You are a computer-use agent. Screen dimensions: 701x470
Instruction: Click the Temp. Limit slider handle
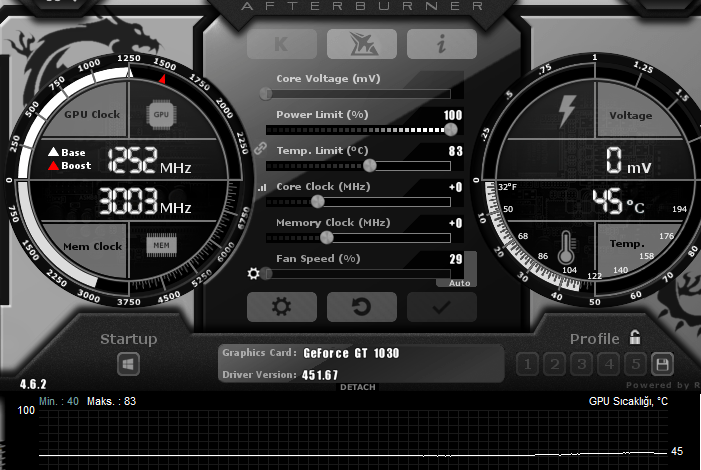click(x=370, y=165)
